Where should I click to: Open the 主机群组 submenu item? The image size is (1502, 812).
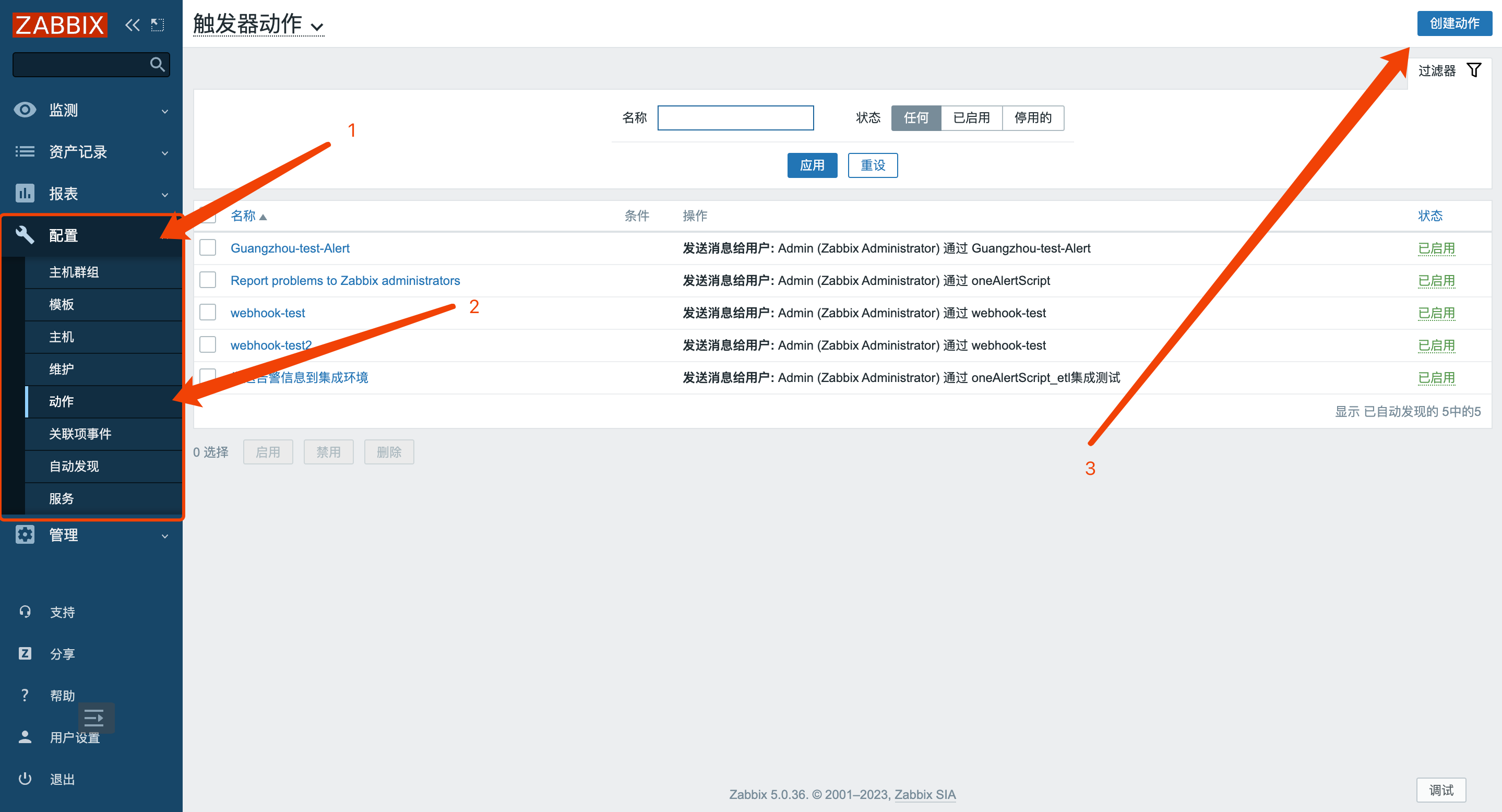point(74,272)
